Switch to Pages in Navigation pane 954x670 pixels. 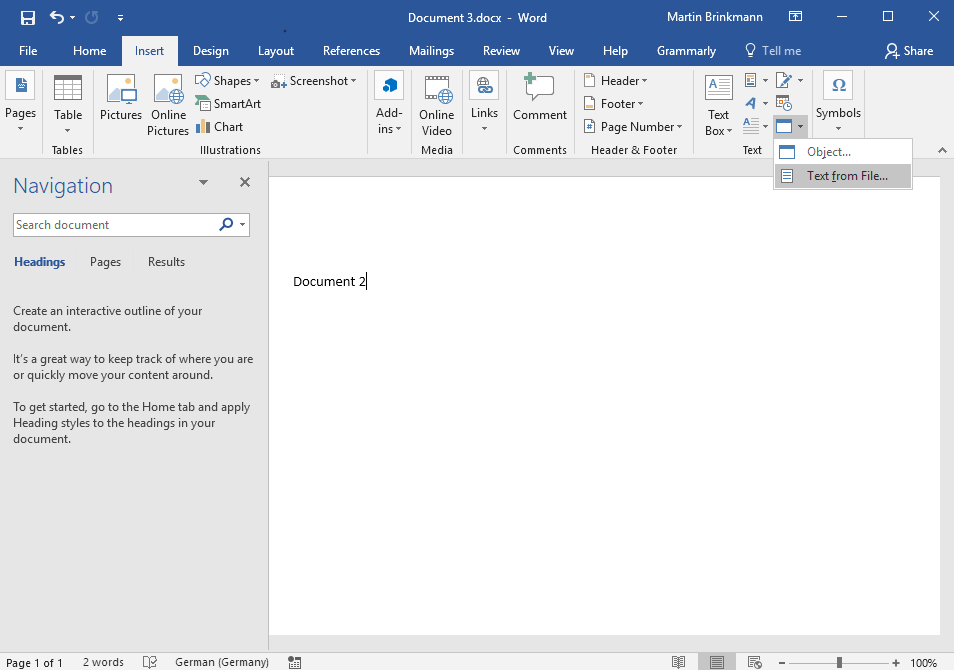point(105,262)
